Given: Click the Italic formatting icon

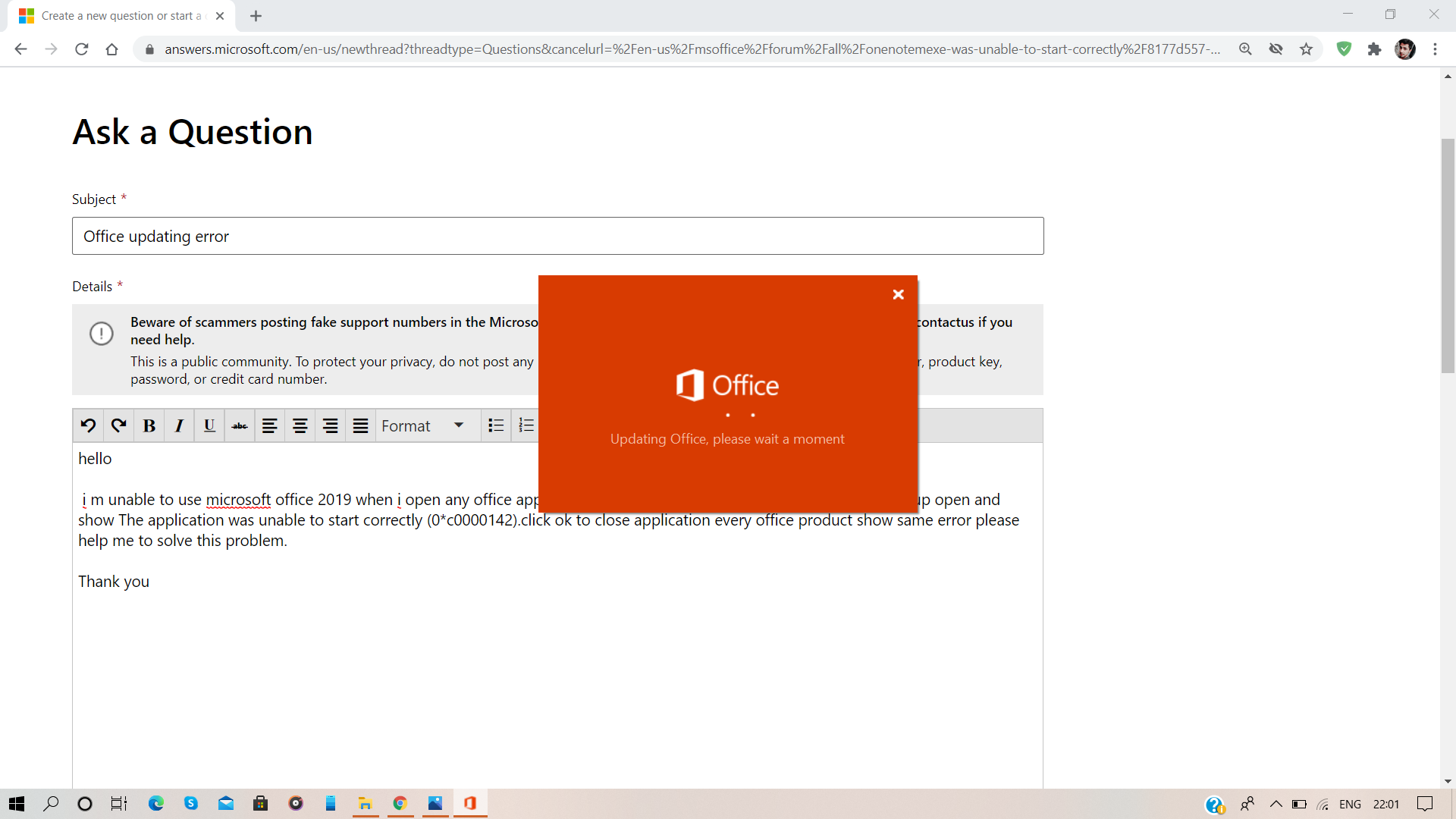Looking at the screenshot, I should (x=180, y=426).
